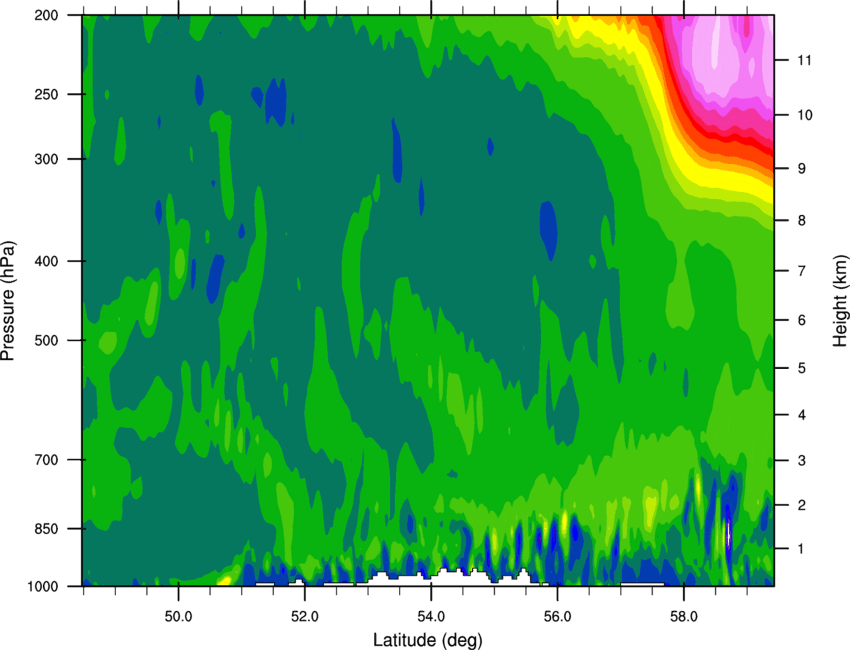850x650 pixels.
Task: Pick the 11 km height tick label
Action: tap(805, 60)
